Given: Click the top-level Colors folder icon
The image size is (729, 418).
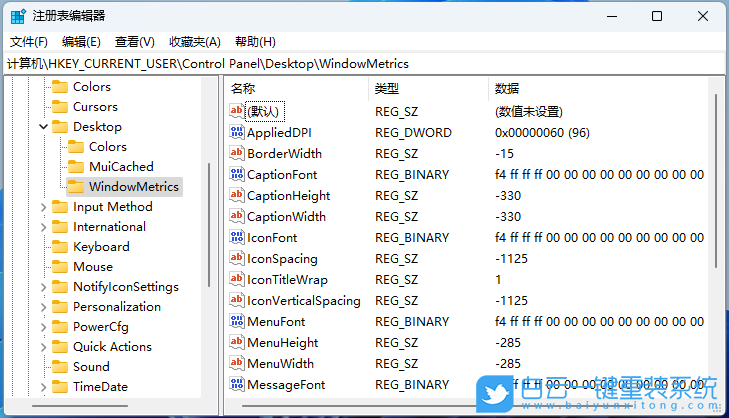Looking at the screenshot, I should point(60,87).
